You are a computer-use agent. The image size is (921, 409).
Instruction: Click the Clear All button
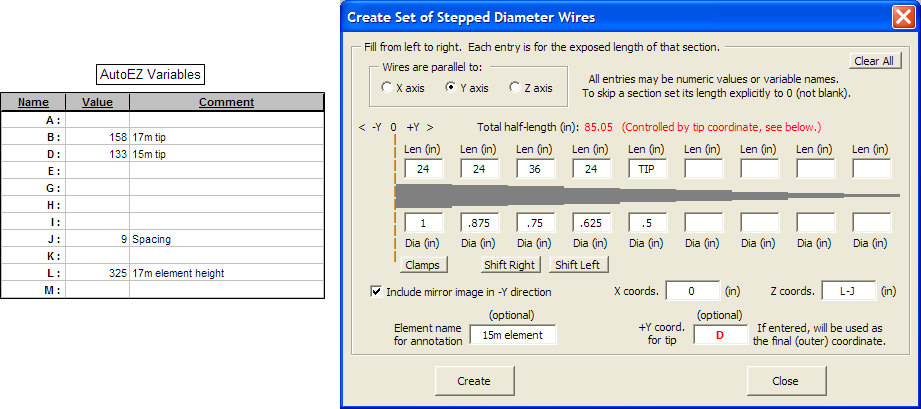point(874,61)
